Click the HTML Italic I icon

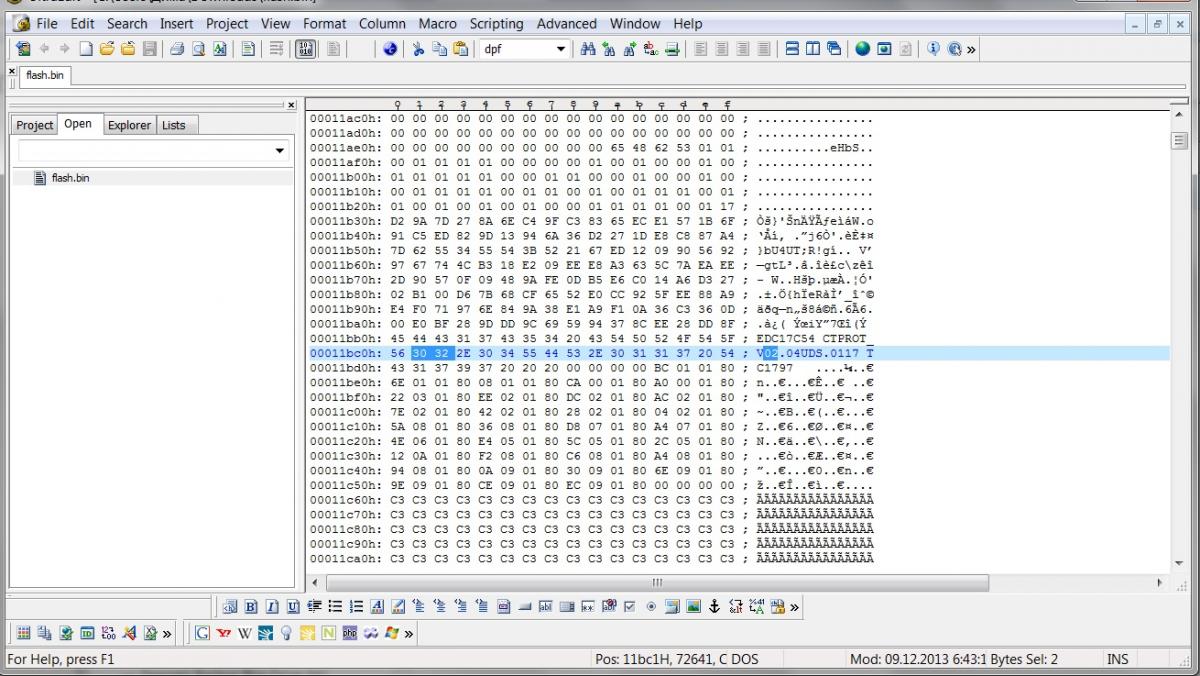pyautogui.click(x=272, y=606)
